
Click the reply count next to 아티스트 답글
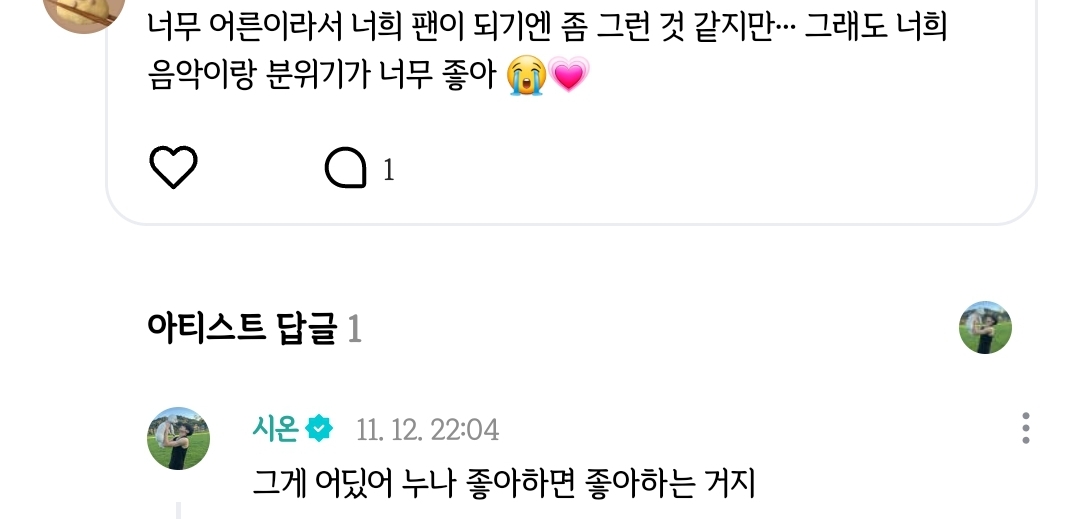click(354, 329)
